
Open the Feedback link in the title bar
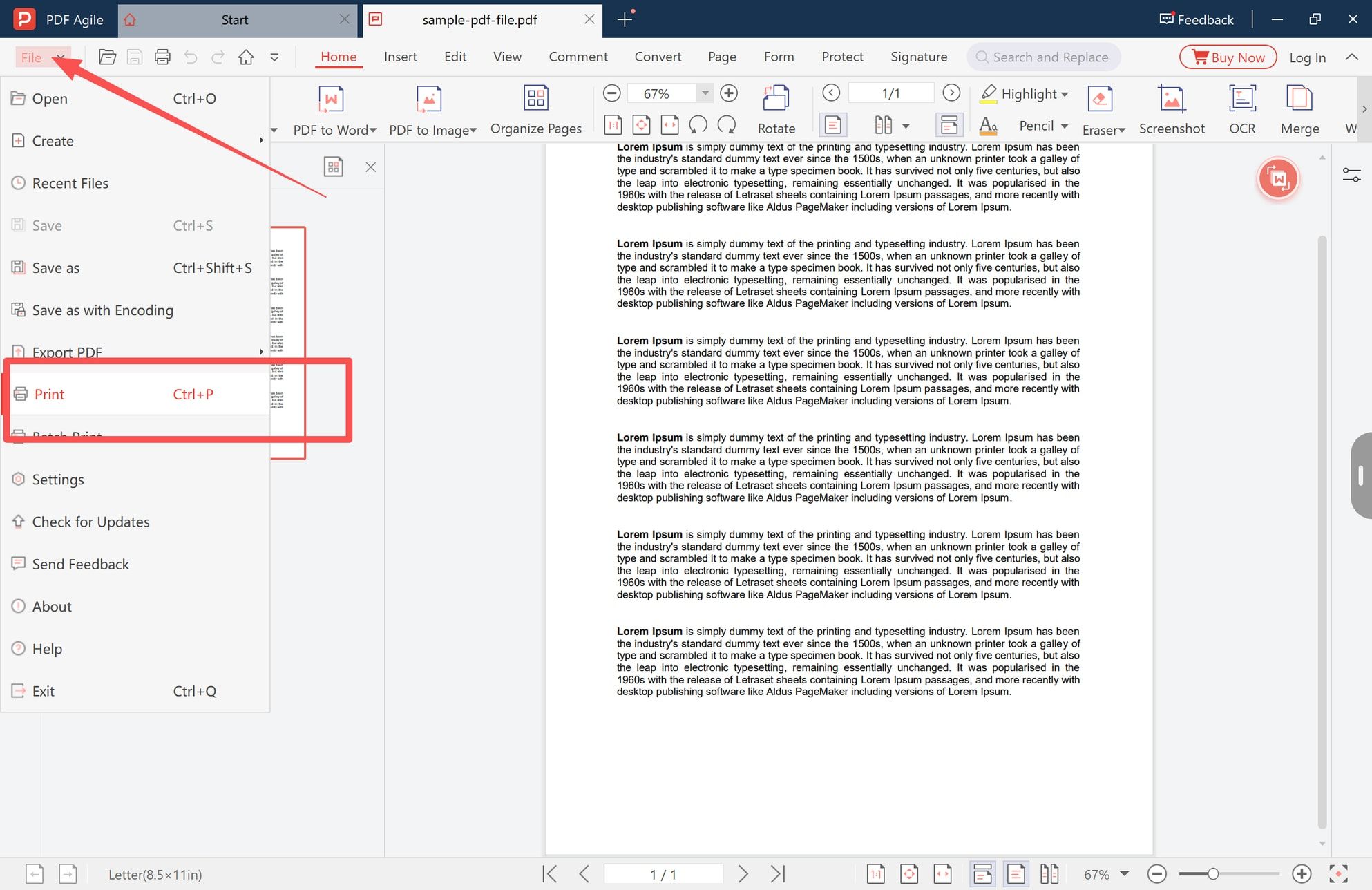[x=1197, y=19]
